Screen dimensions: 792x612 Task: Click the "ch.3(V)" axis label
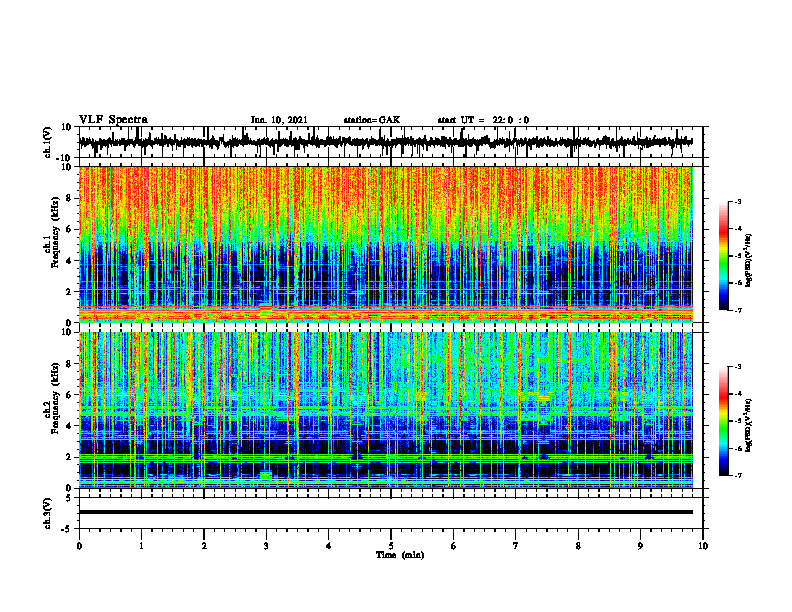[x=49, y=513]
